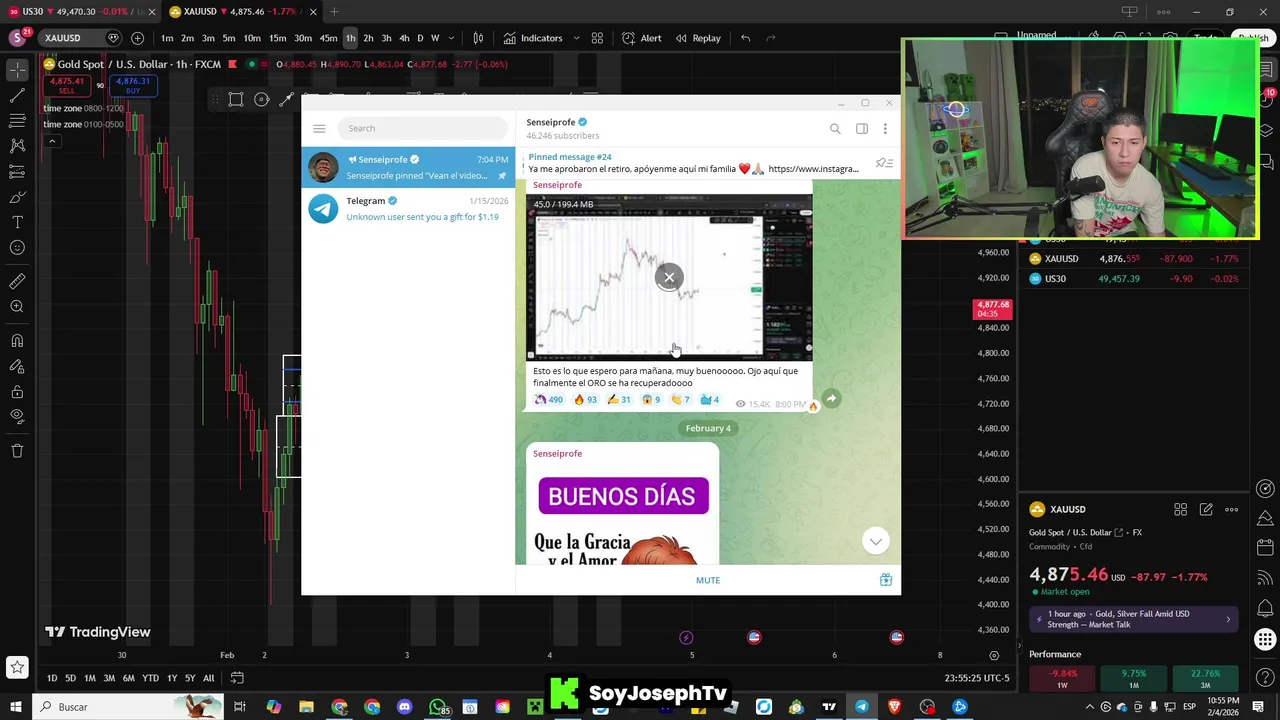Click the whale reaction with 4
Screen dimensions: 1280x720
click(710, 400)
